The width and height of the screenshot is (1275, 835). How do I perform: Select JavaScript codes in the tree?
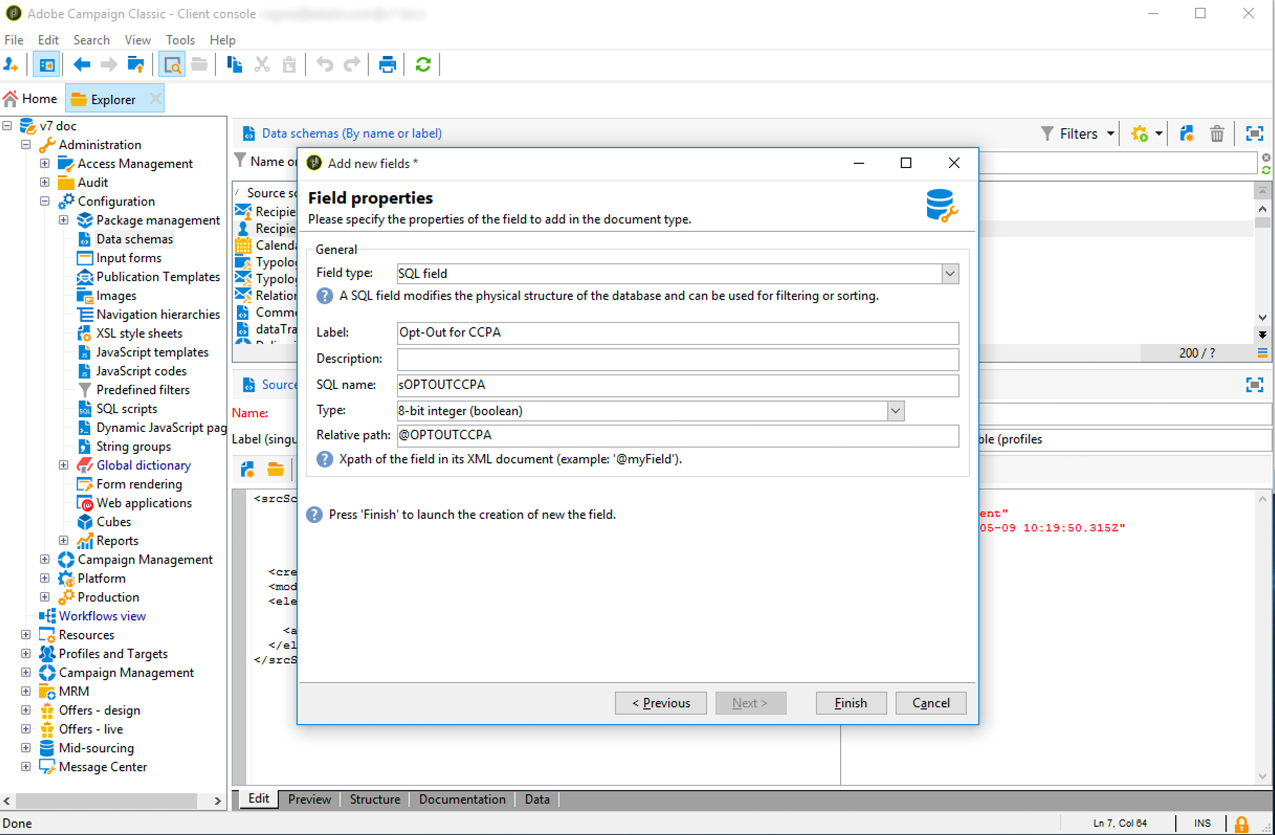click(141, 371)
